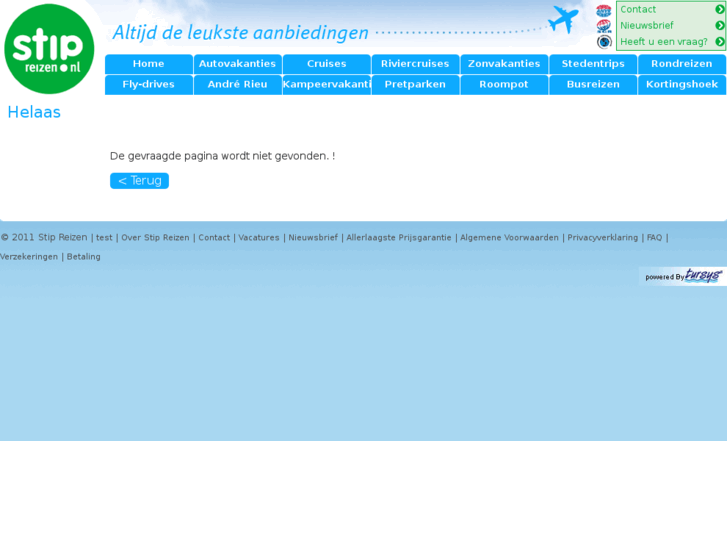Click the badge icon beside the Contact link
This screenshot has height=545, width=727.
604,10
